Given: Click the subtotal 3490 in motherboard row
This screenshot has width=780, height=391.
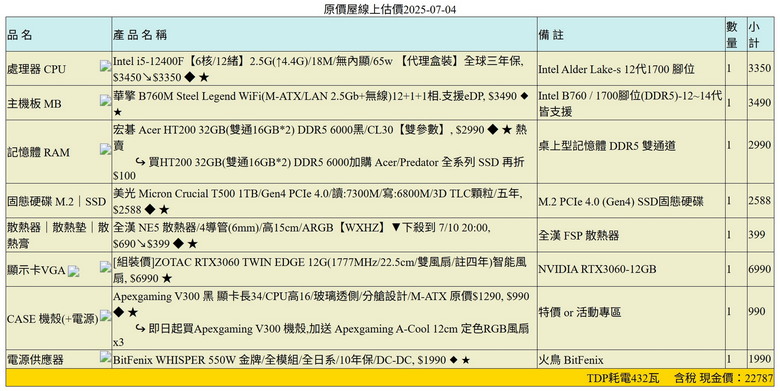Looking at the screenshot, I should pyautogui.click(x=760, y=103).
